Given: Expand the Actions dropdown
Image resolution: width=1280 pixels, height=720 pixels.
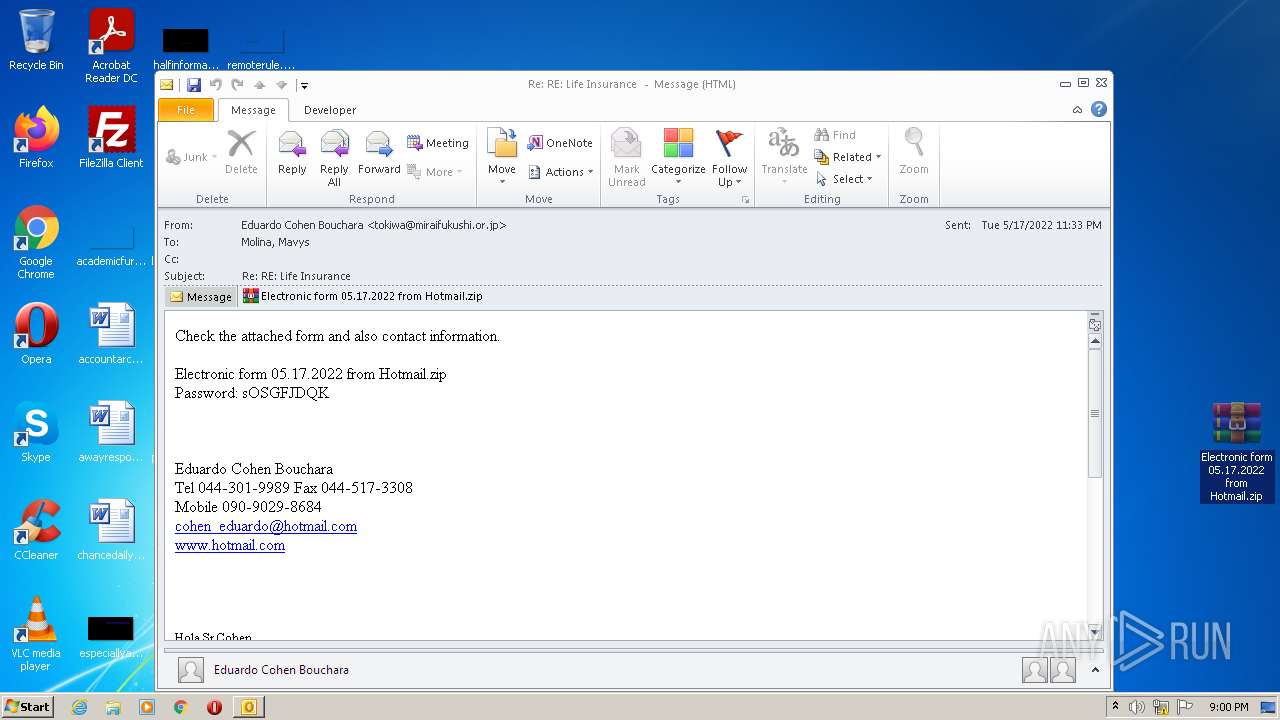Looking at the screenshot, I should click(x=560, y=172).
